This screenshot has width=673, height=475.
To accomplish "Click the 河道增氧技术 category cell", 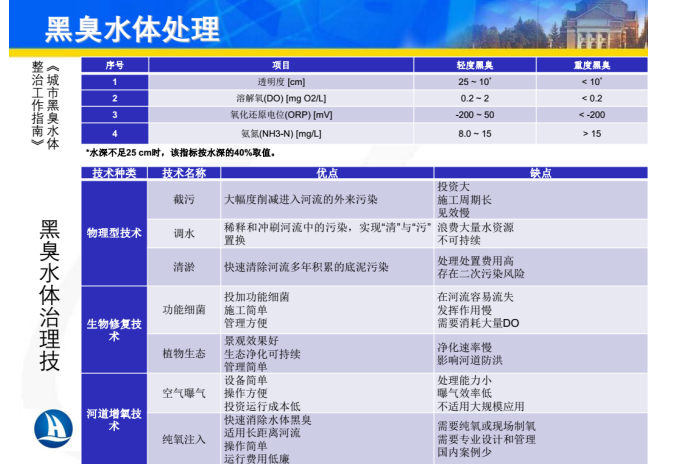I will click(114, 419).
